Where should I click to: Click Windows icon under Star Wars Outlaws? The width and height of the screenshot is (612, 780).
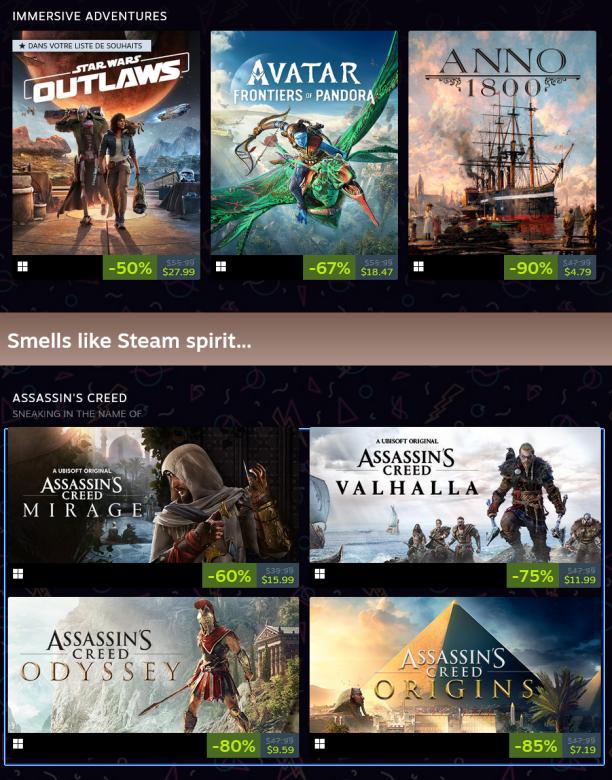(23, 267)
